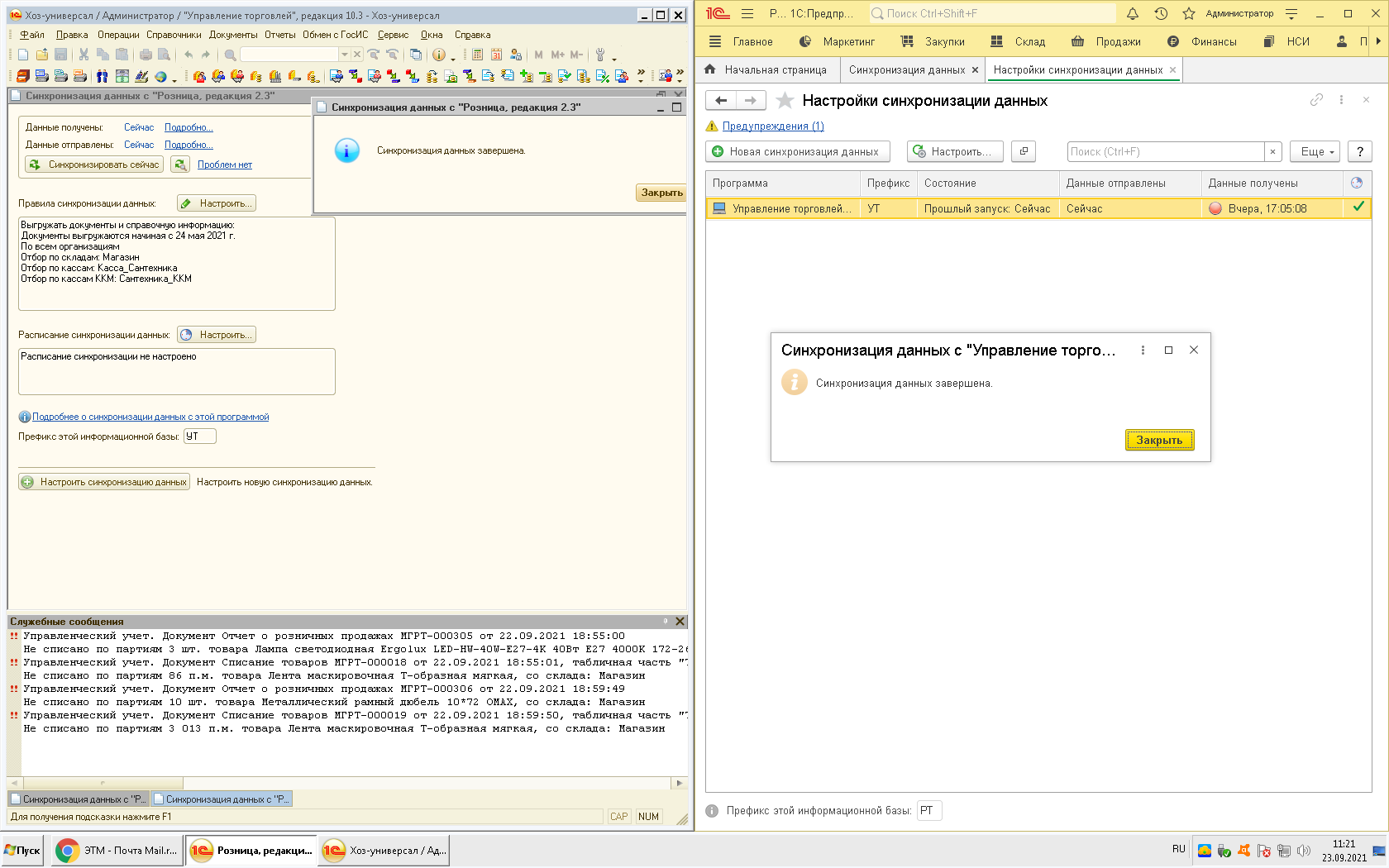Click the back arrow navigation button
Viewport: 1389px width, 868px height.
(721, 101)
